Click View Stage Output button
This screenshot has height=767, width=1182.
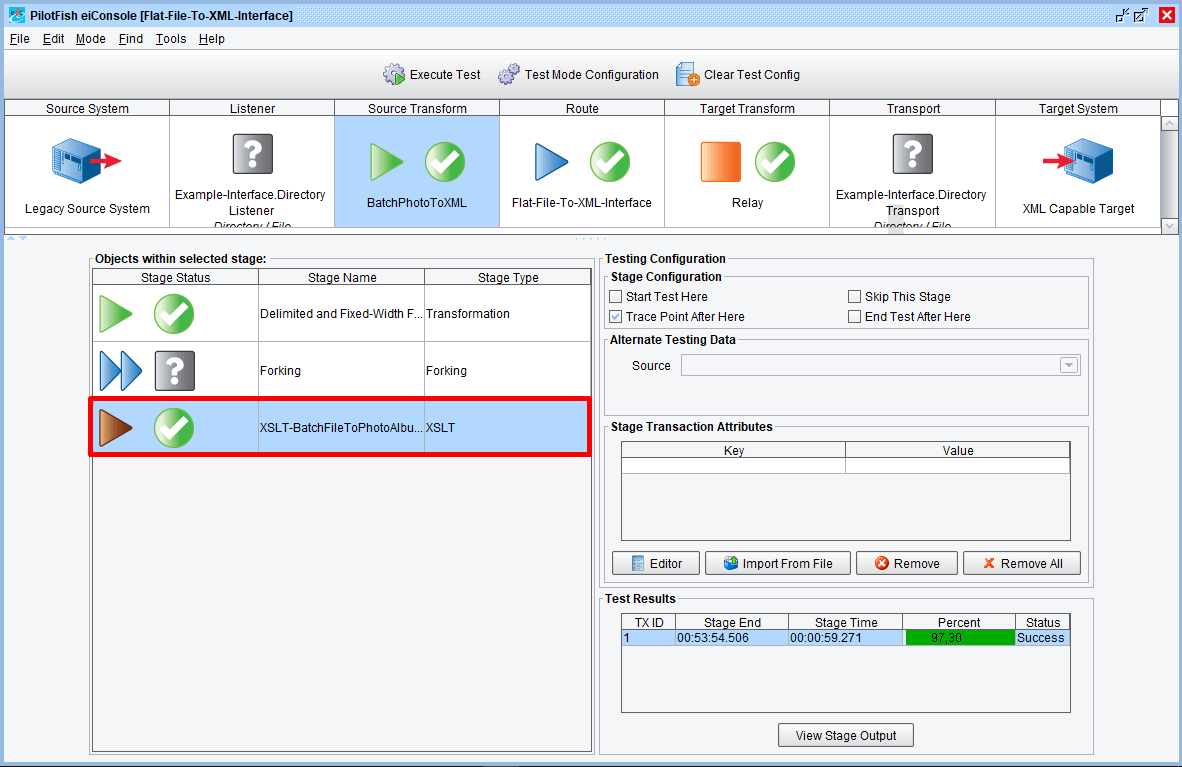click(846, 735)
